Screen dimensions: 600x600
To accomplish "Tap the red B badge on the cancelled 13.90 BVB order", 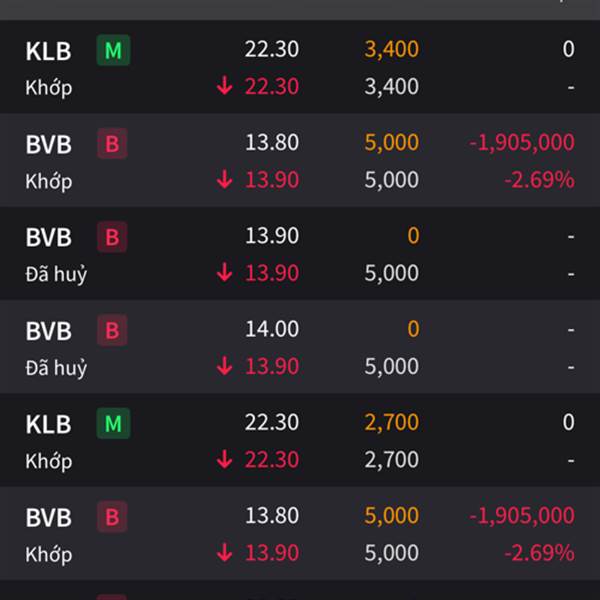I will pos(112,237).
